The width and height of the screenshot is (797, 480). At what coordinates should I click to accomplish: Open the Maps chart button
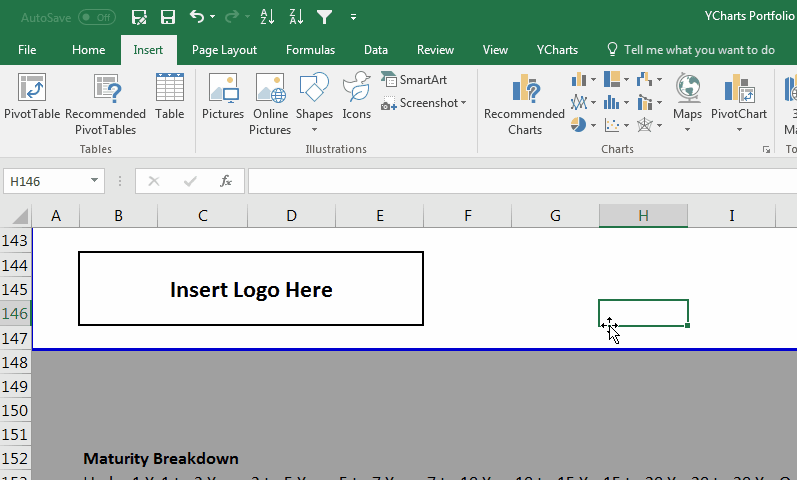click(687, 96)
